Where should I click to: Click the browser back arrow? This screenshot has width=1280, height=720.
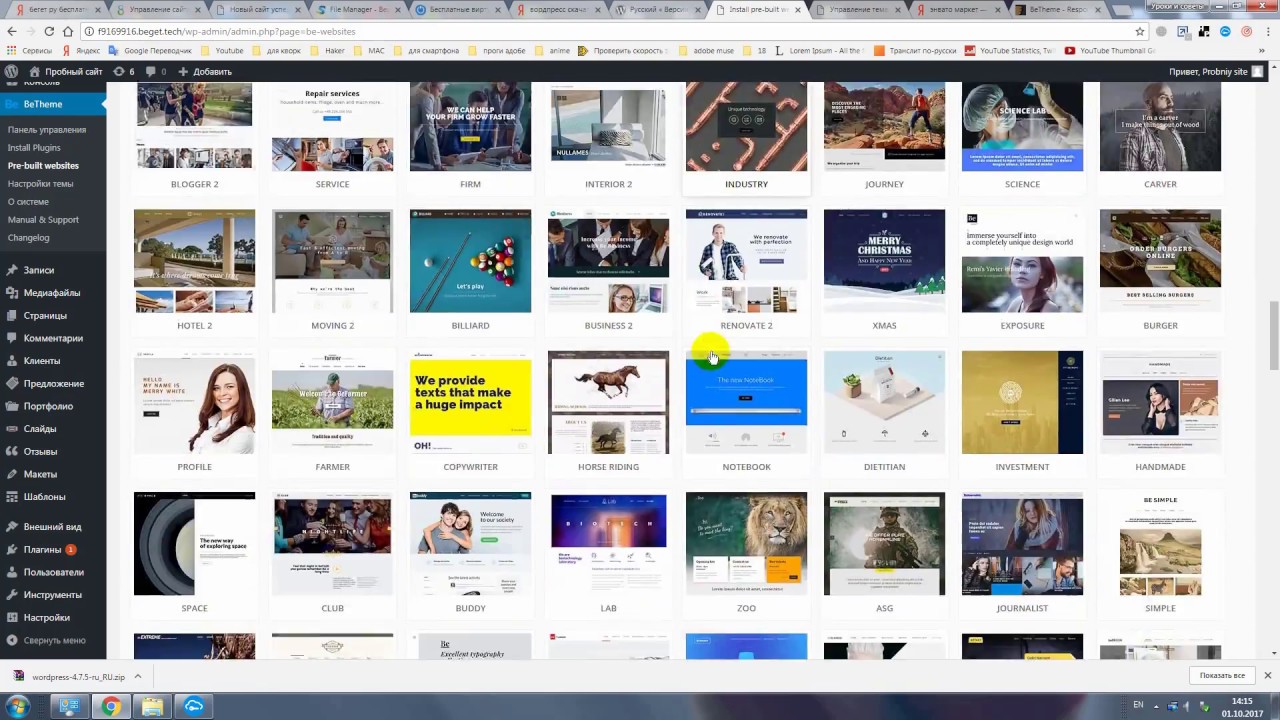point(12,31)
